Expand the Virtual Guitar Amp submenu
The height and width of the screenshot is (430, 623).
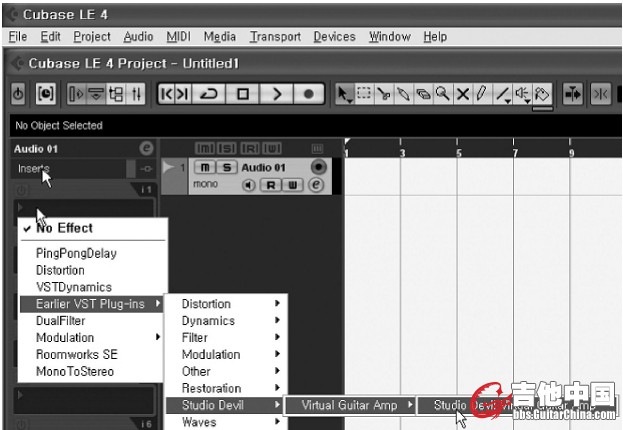350,405
